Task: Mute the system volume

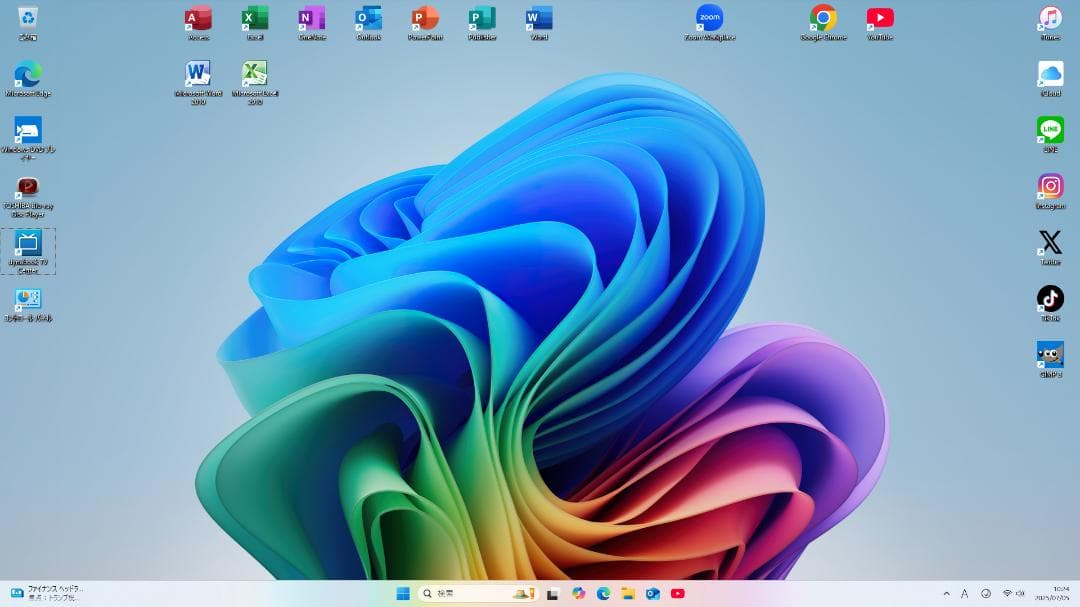Action: point(1020,593)
